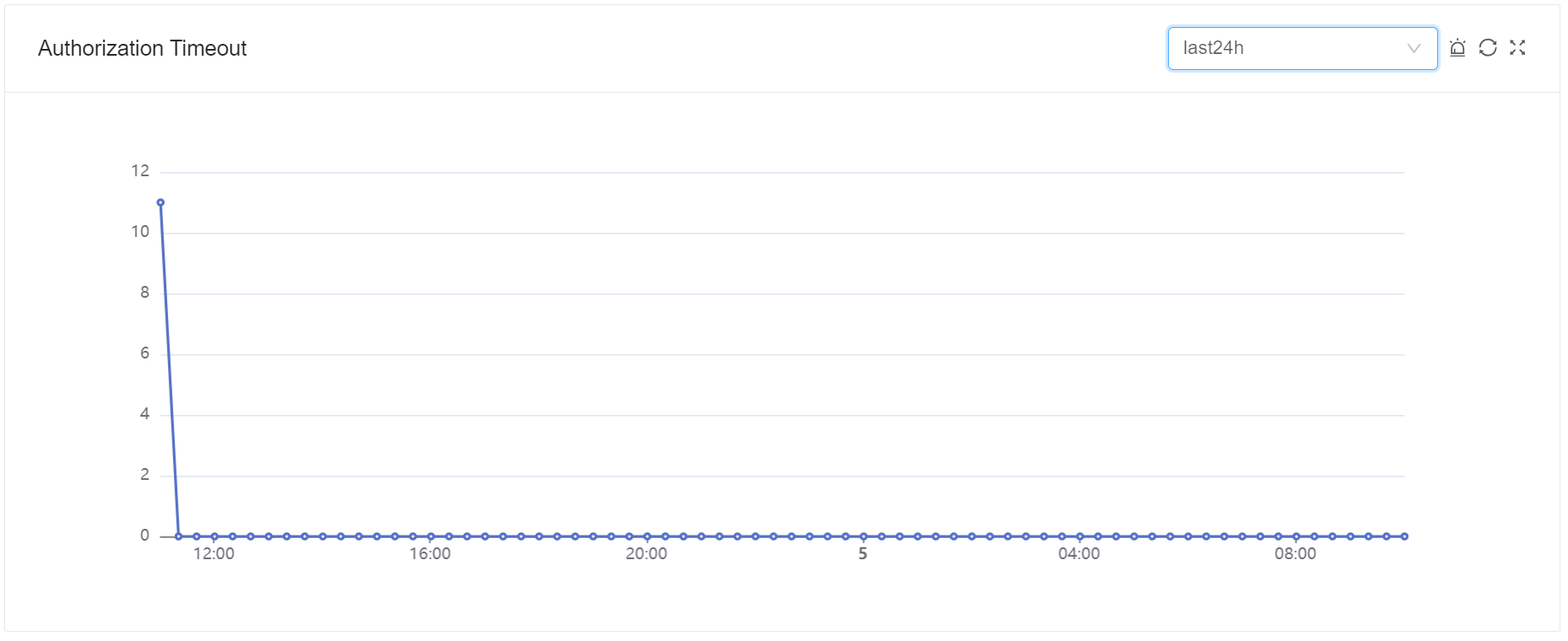Image resolution: width=1568 pixels, height=641 pixels.
Task: Click the data point above the 08:00 label
Action: 1296,536
